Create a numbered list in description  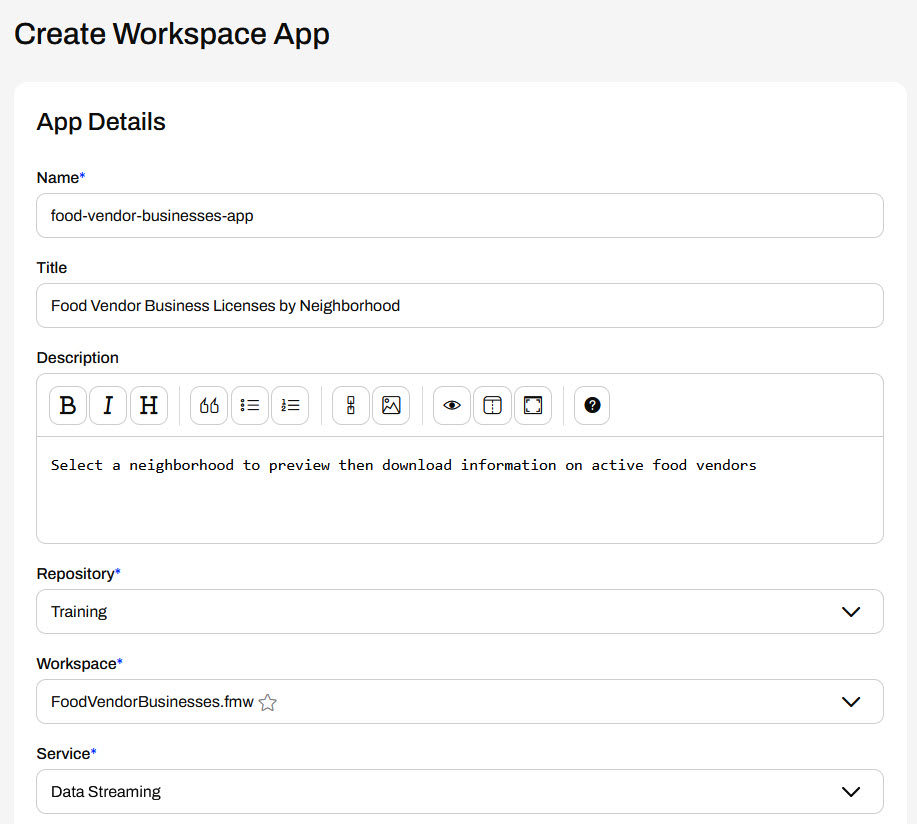tap(290, 405)
